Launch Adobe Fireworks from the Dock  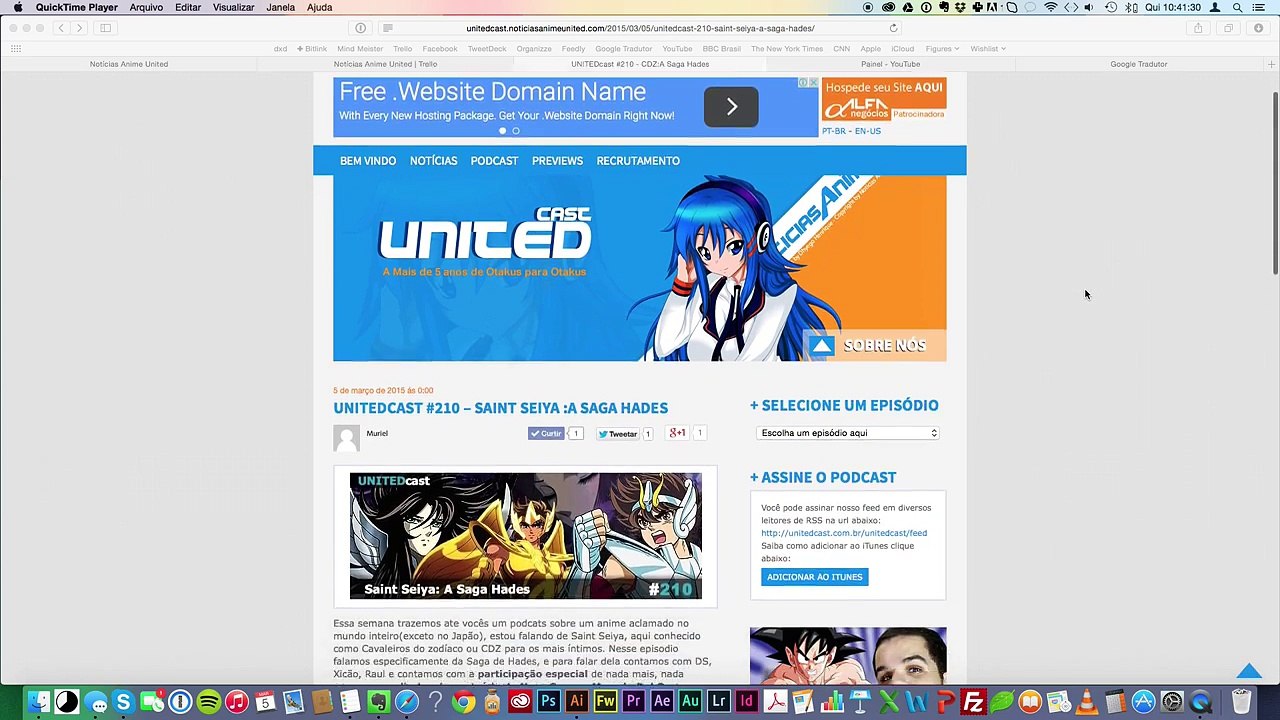605,702
